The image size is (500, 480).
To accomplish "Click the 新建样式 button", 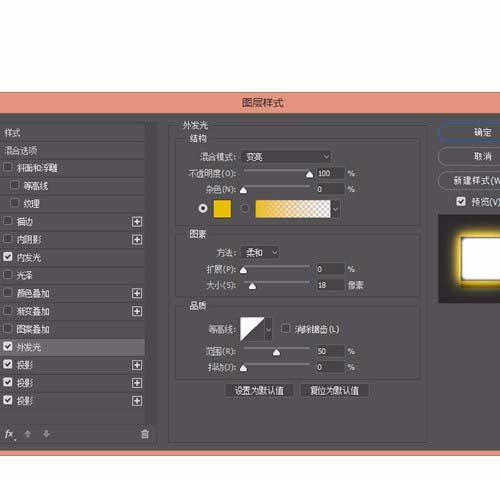I will (x=469, y=180).
